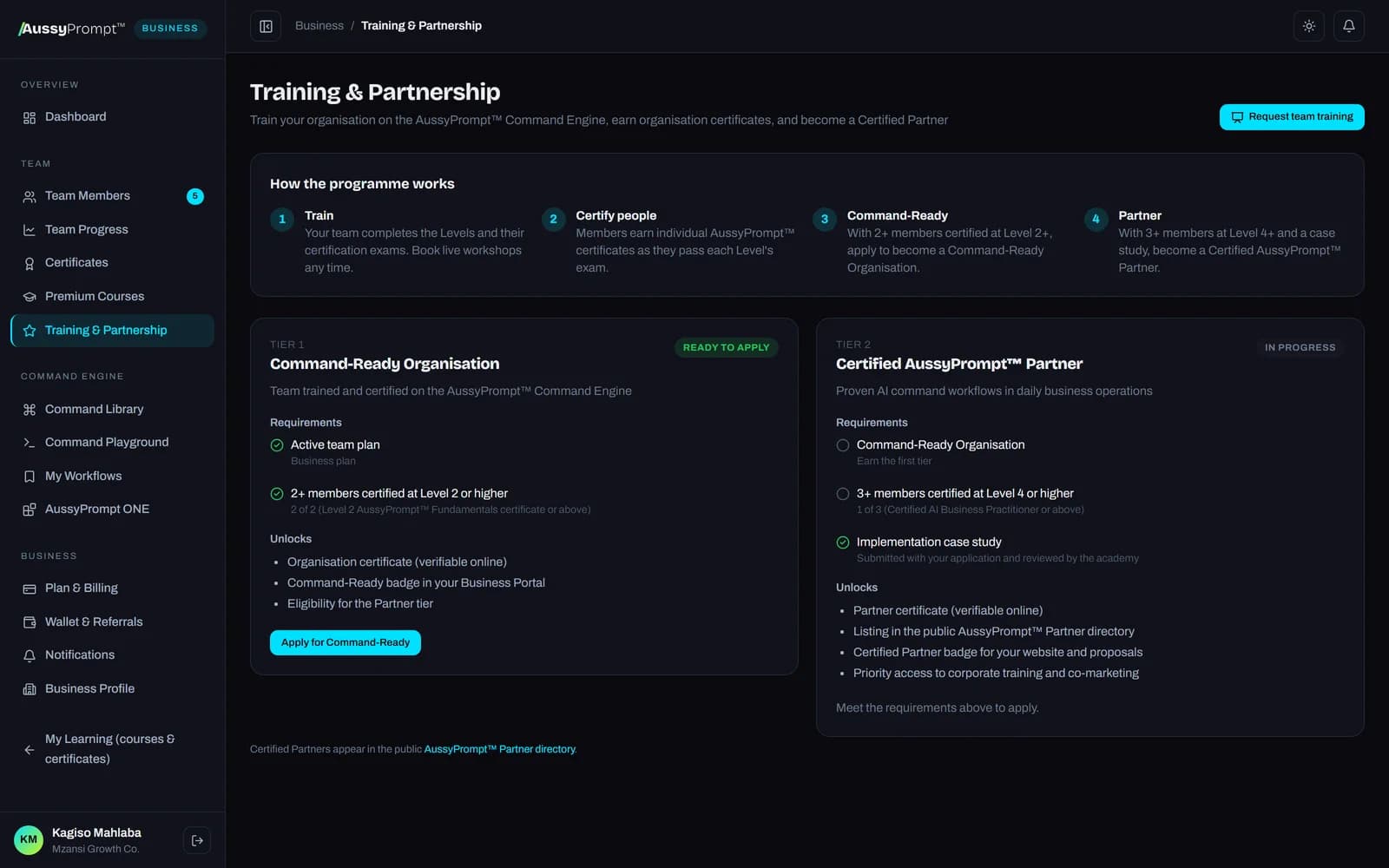Click the Wallet & Referrals wallet icon

[30, 622]
